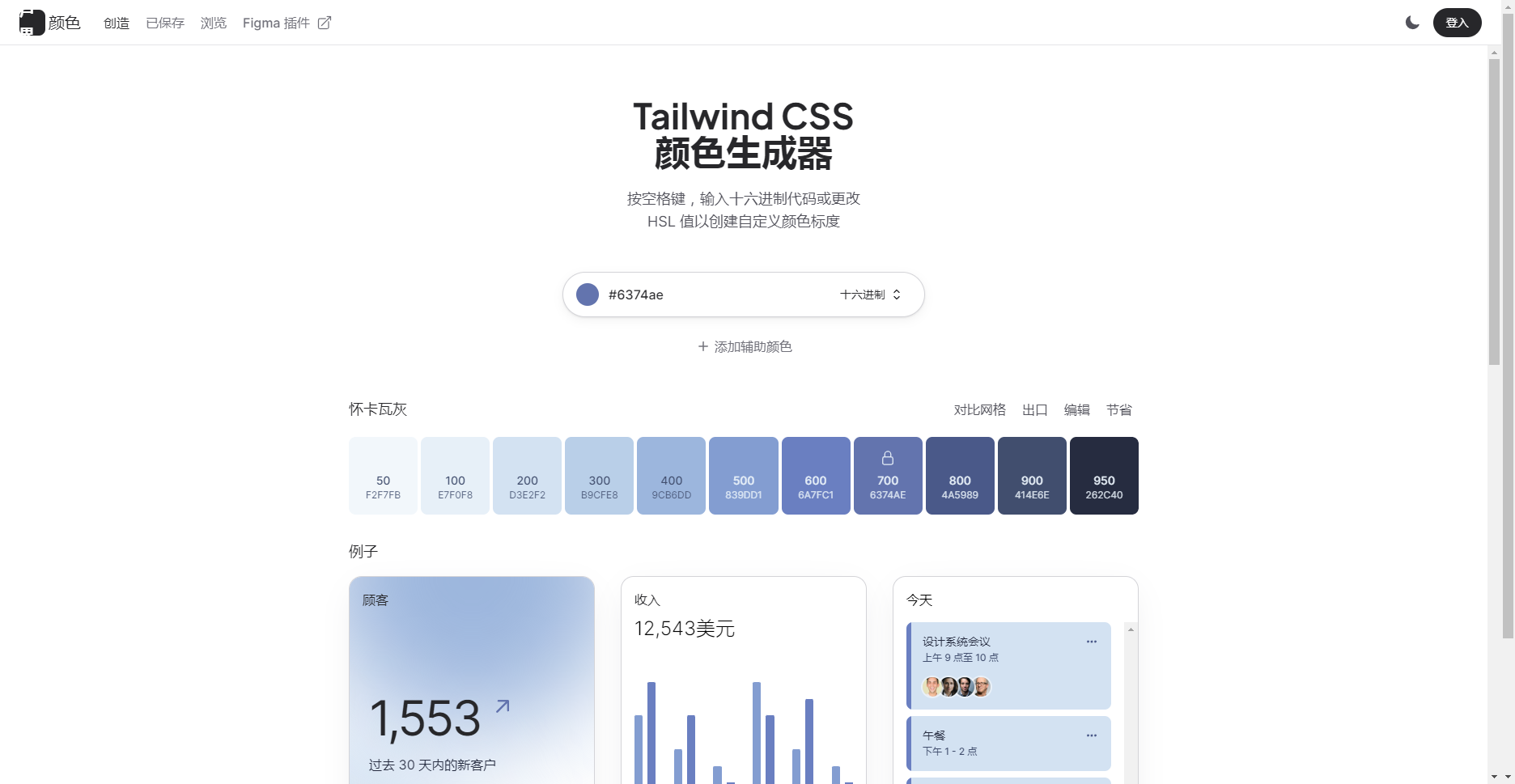Select the 200 swatch D3E2F2
This screenshot has width=1515, height=784.
pos(527,476)
